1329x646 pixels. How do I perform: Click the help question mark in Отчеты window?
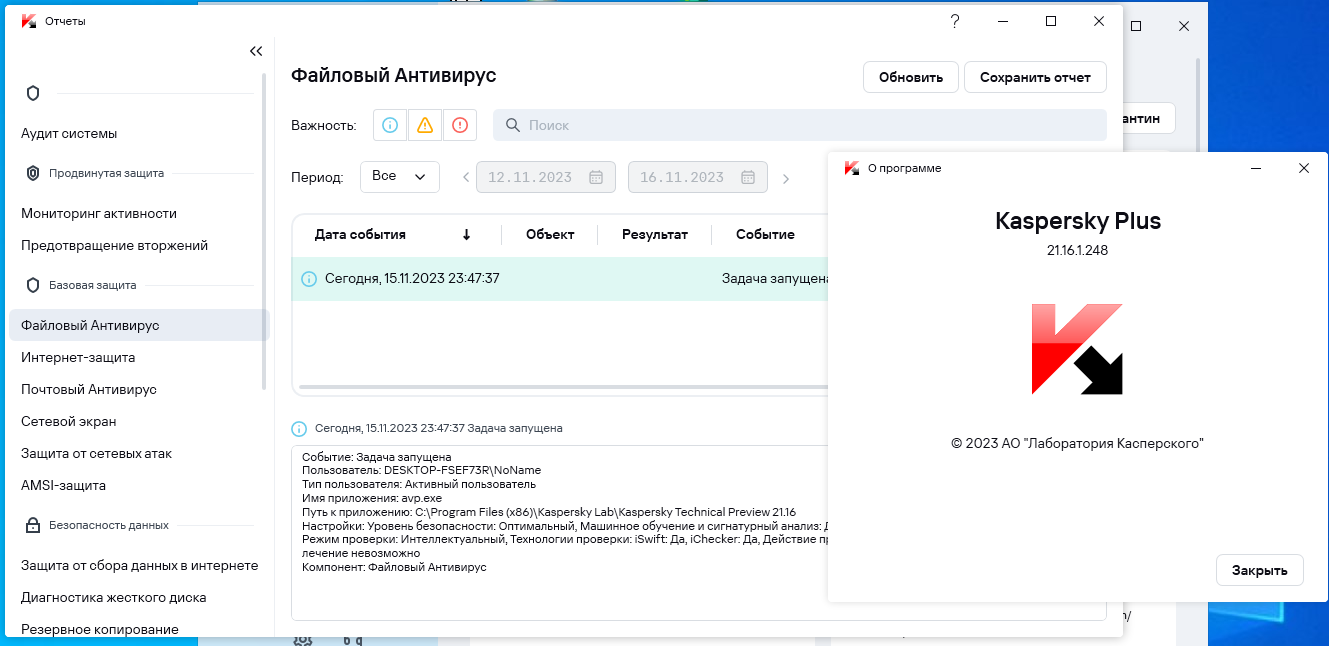pyautogui.click(x=955, y=21)
